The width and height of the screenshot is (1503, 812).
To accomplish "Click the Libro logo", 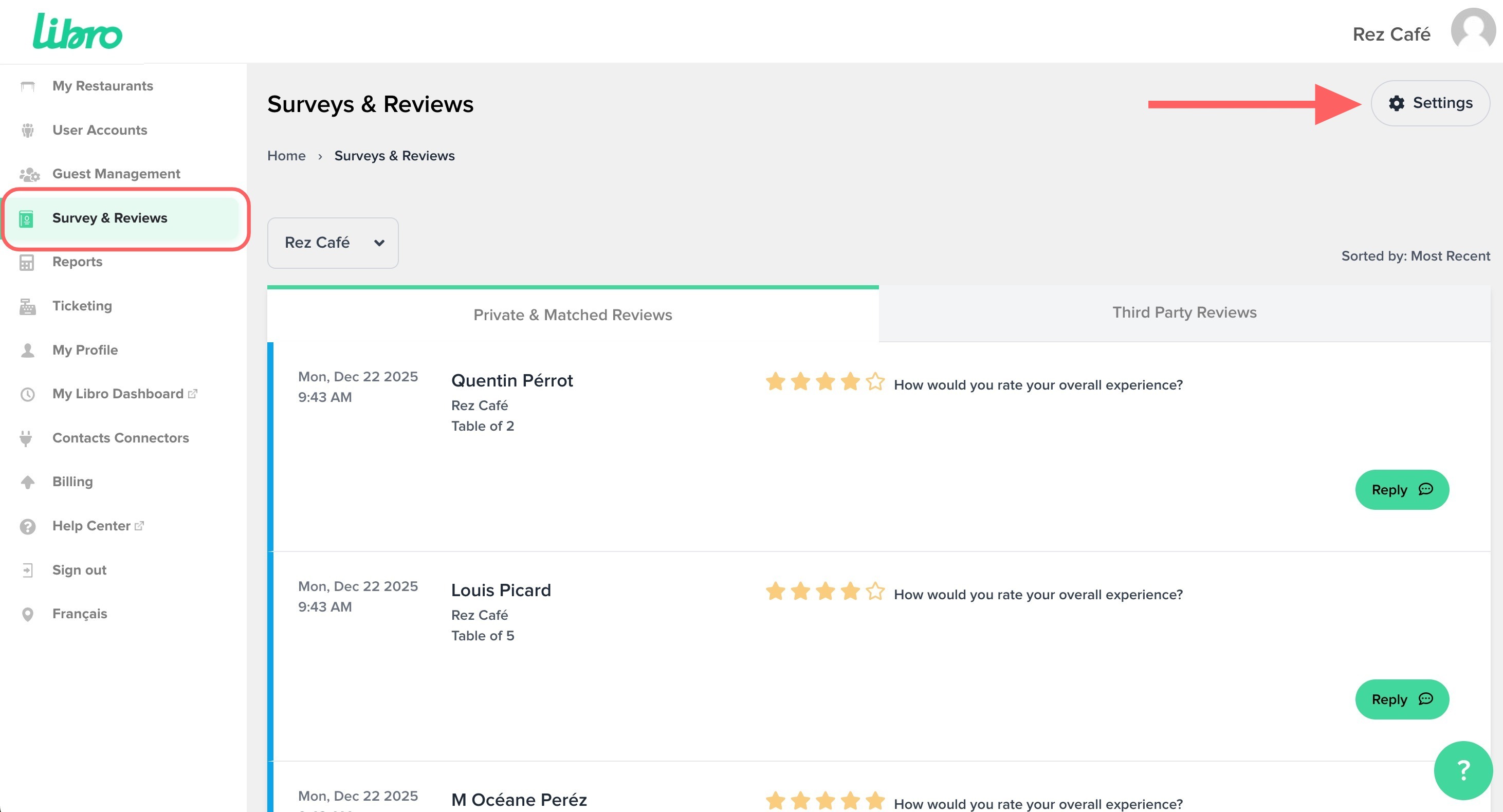I will pos(77,31).
